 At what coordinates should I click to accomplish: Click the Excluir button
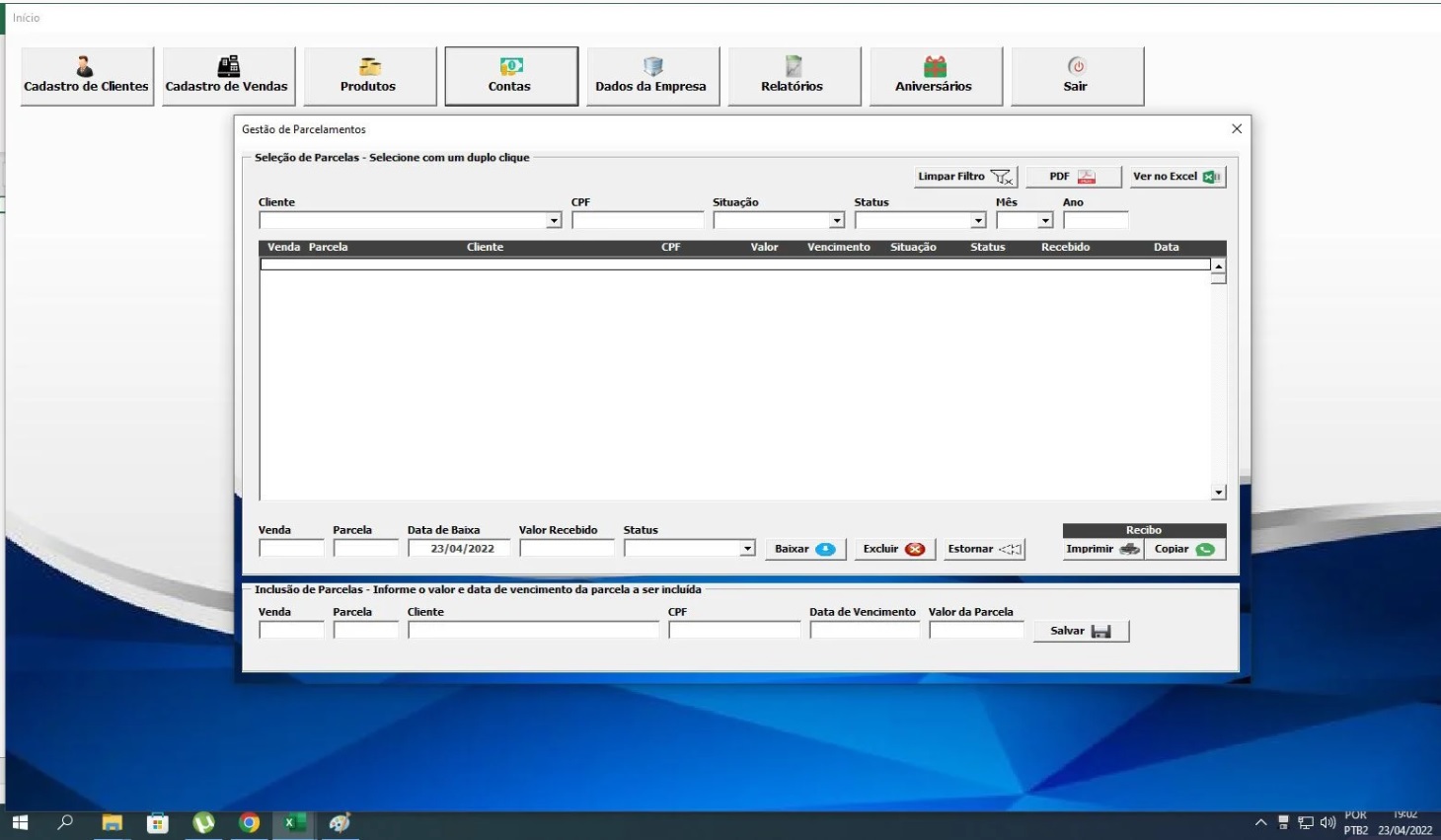click(x=893, y=549)
